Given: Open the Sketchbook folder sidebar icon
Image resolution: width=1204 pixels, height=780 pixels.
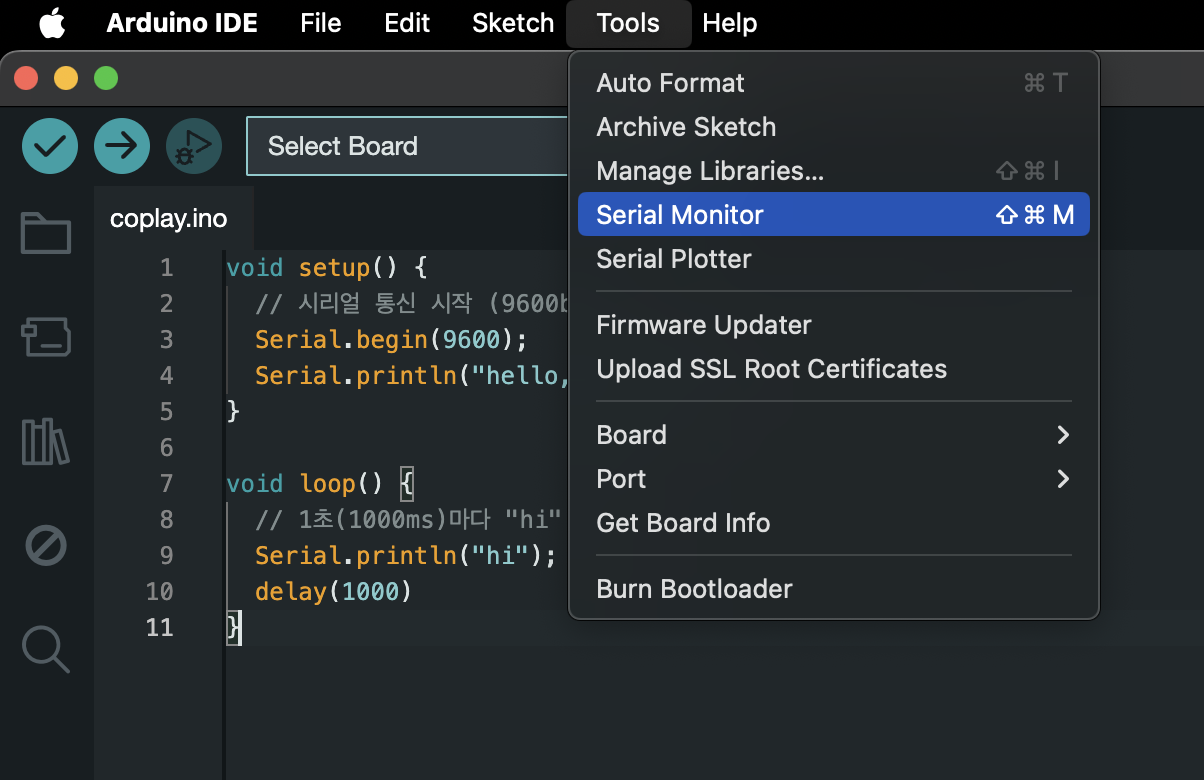Looking at the screenshot, I should 46,233.
